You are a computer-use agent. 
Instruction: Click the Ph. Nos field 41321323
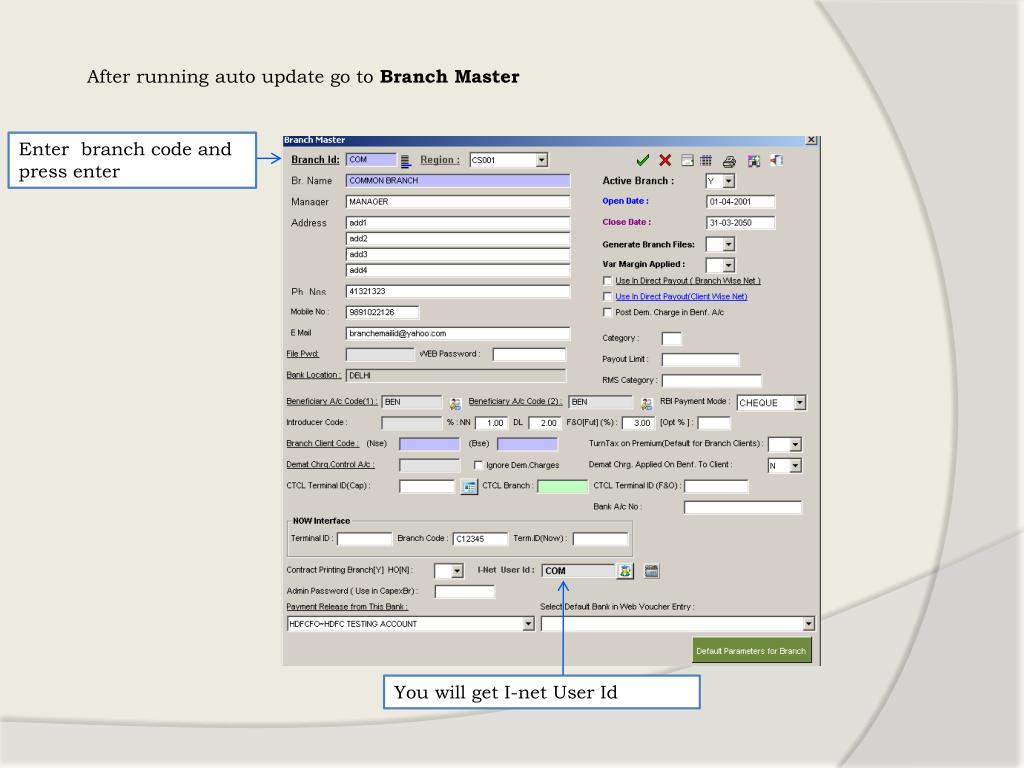tap(458, 291)
